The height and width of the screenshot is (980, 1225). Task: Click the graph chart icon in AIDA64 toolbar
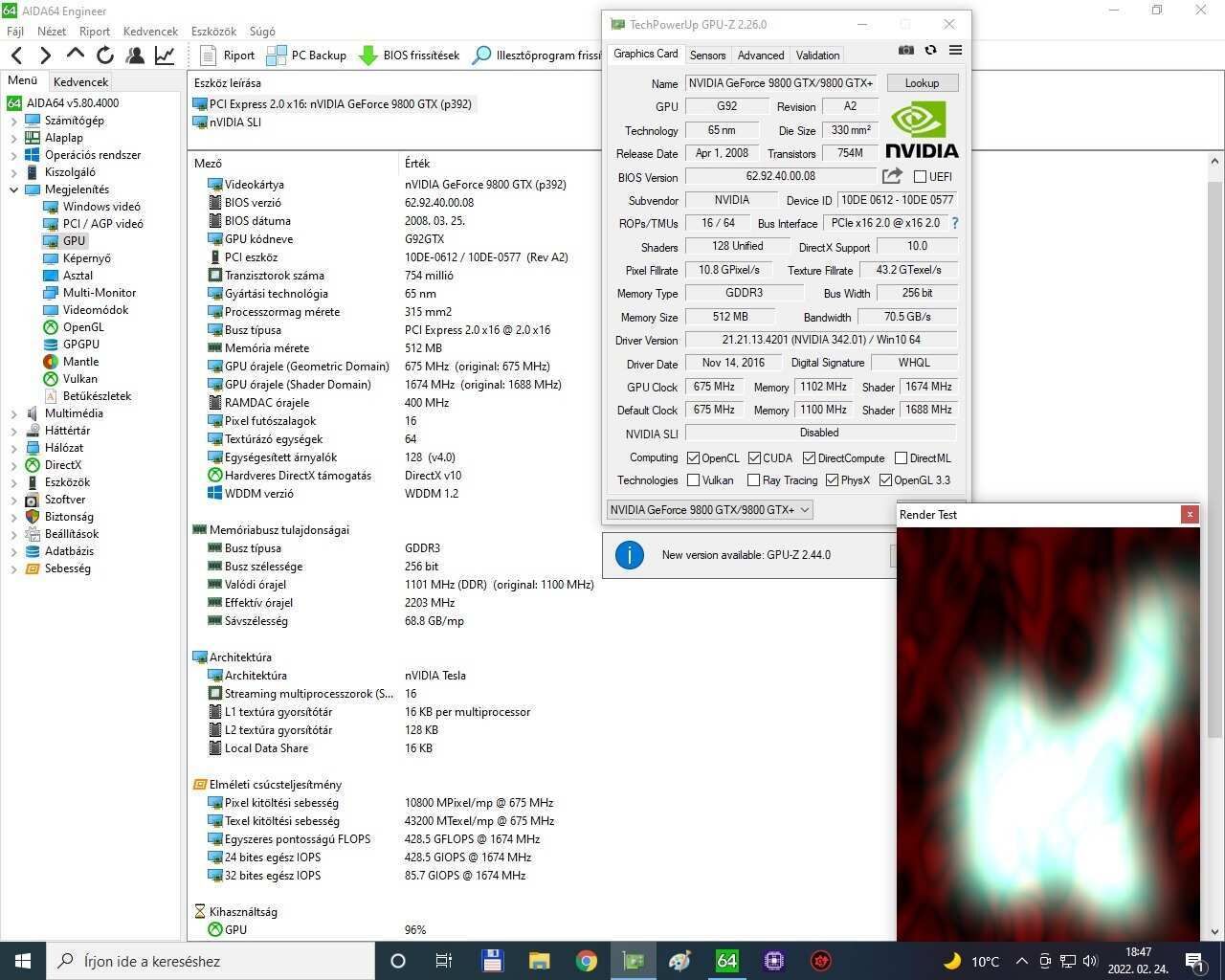165,56
